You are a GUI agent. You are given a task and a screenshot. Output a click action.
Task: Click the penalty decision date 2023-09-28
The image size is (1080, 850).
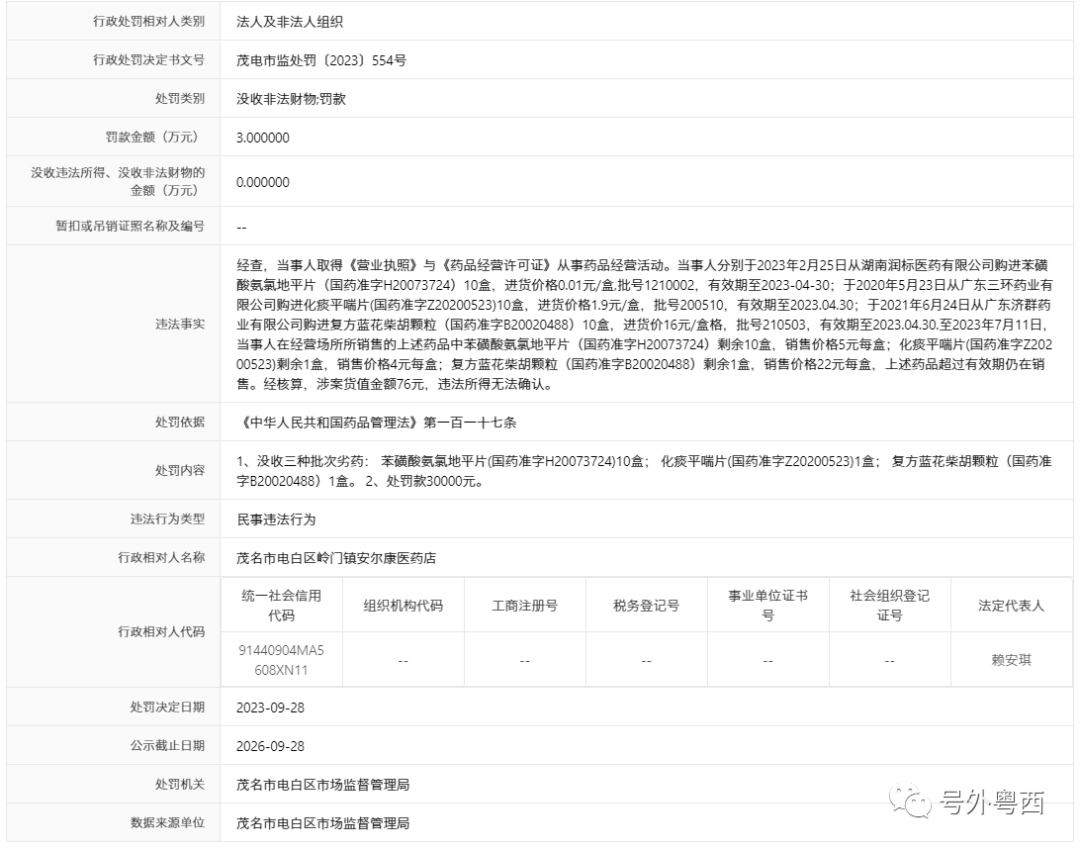269,707
